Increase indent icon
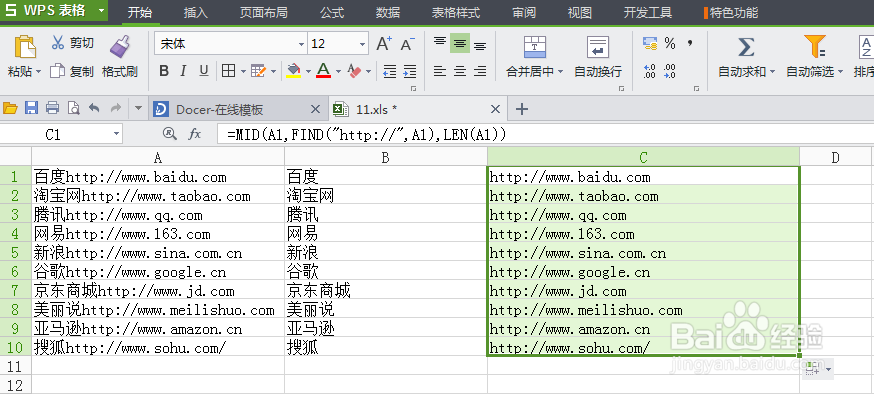This screenshot has height=394, width=874. [410, 71]
